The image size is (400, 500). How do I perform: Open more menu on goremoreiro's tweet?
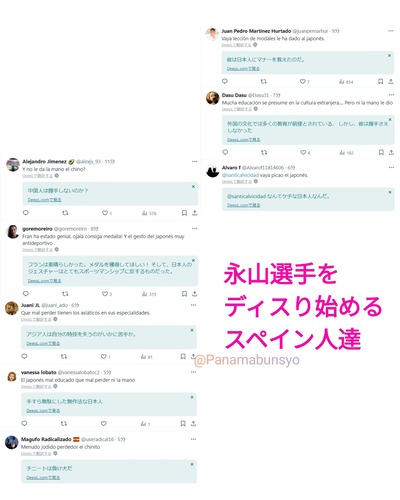(194, 229)
